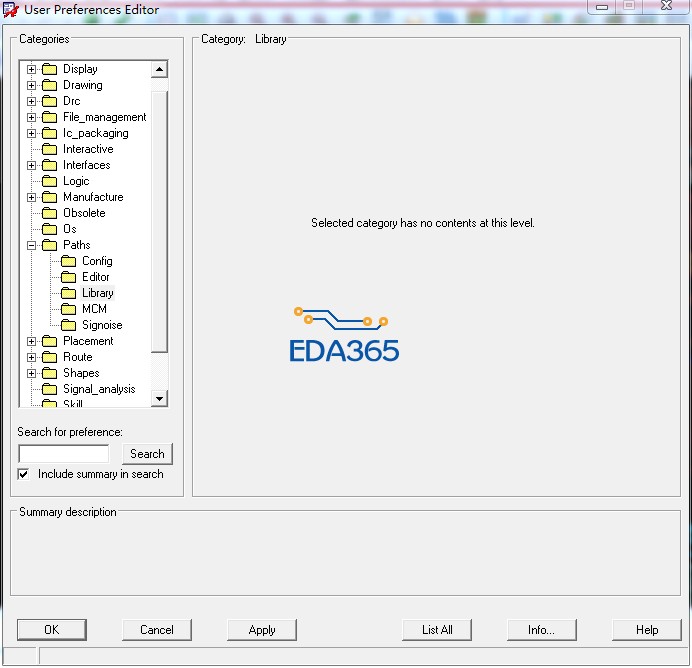Click the Editor folder icon
The height and width of the screenshot is (668, 692).
click(68, 277)
